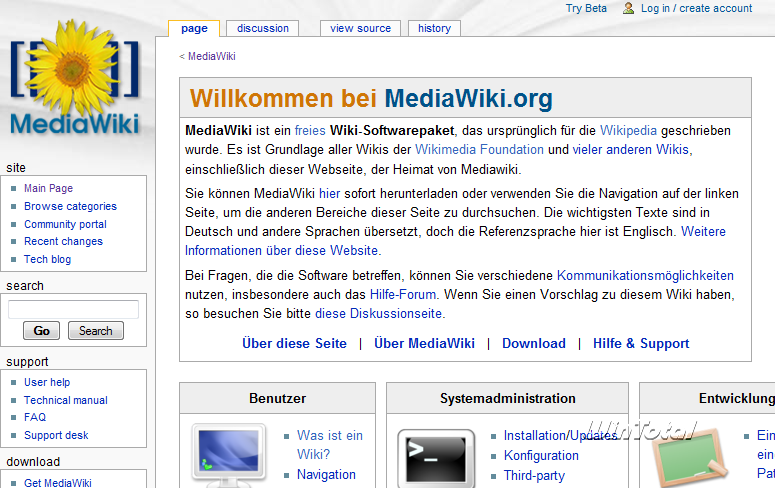Screen dimensions: 775x488
Task: Click Log in / create account
Action: [696, 8]
